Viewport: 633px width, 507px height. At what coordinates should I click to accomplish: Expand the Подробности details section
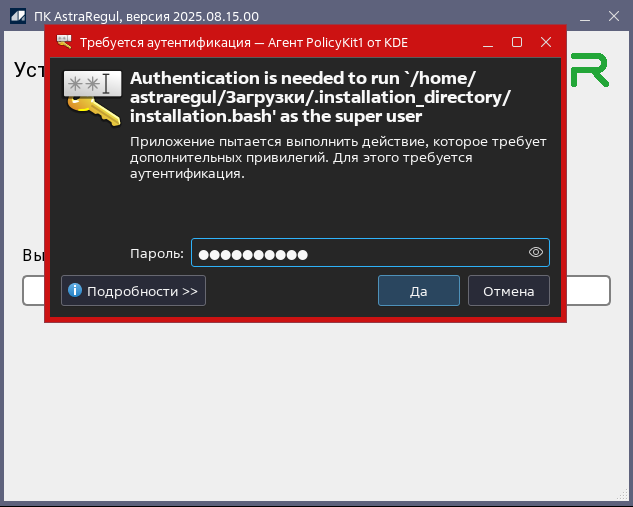point(133,291)
